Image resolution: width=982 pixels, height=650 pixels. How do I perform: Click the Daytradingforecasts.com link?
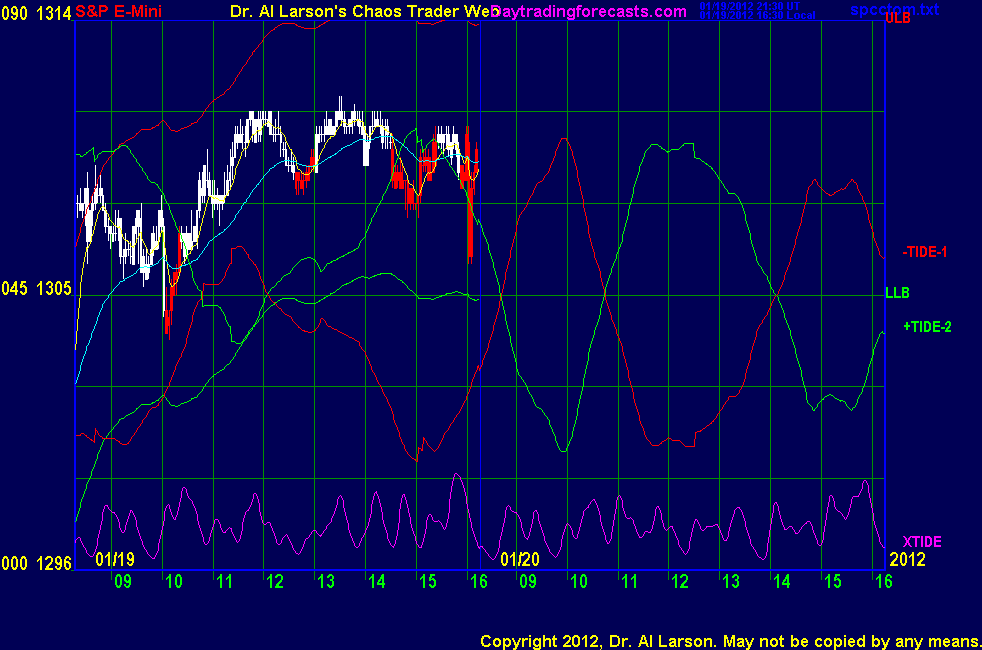[x=591, y=11]
